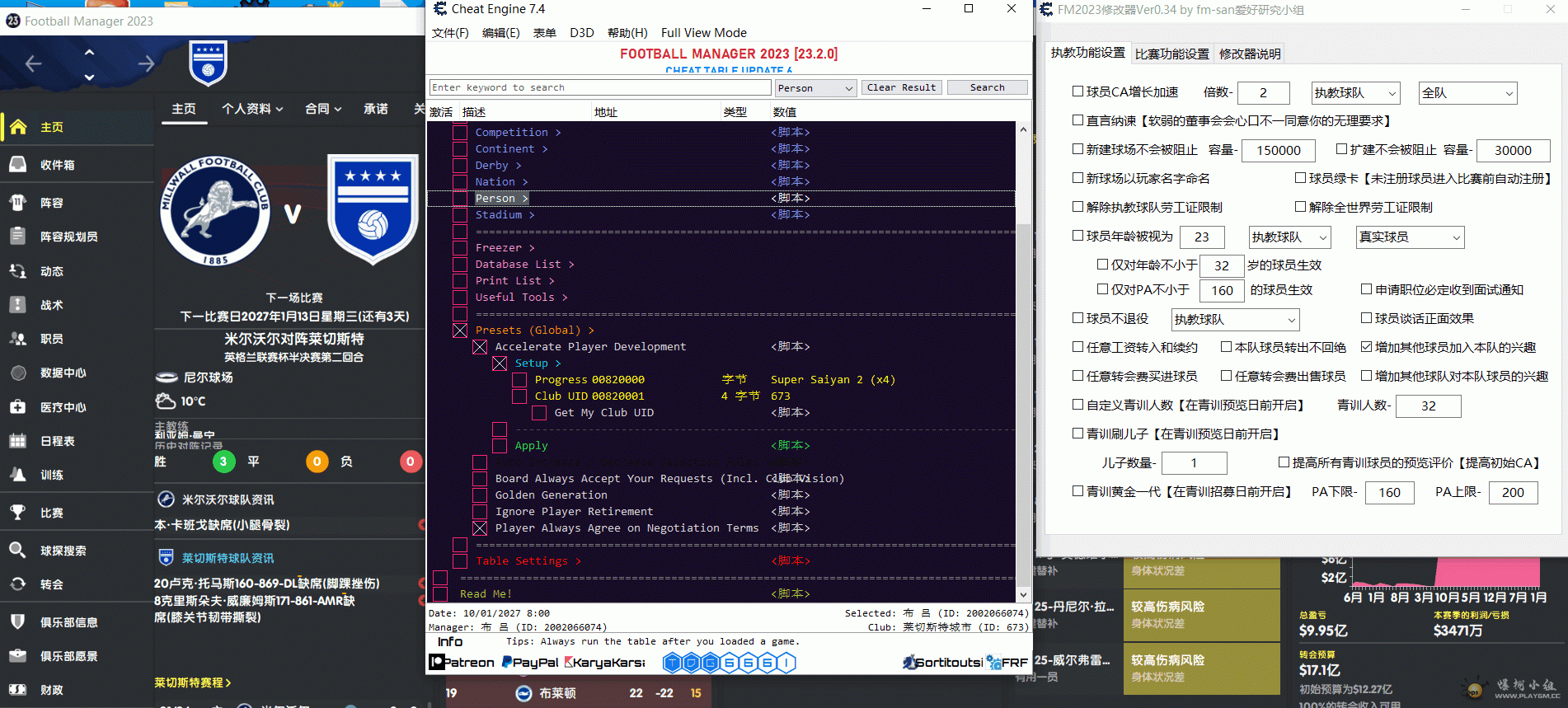Expand 合同 dropdown in FM
The width and height of the screenshot is (1568, 708).
[x=323, y=109]
